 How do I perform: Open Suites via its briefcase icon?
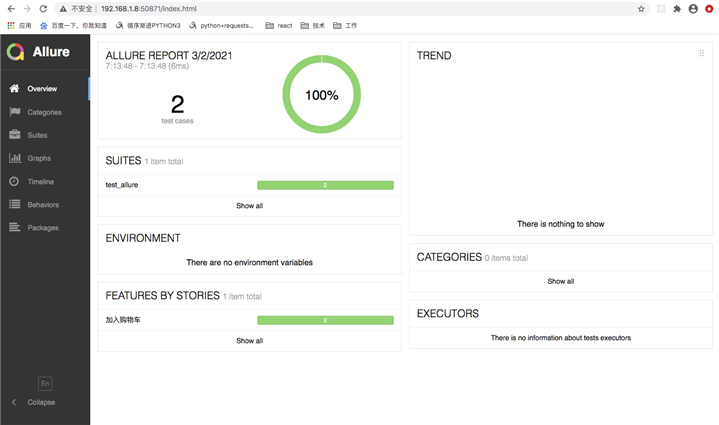coord(15,134)
